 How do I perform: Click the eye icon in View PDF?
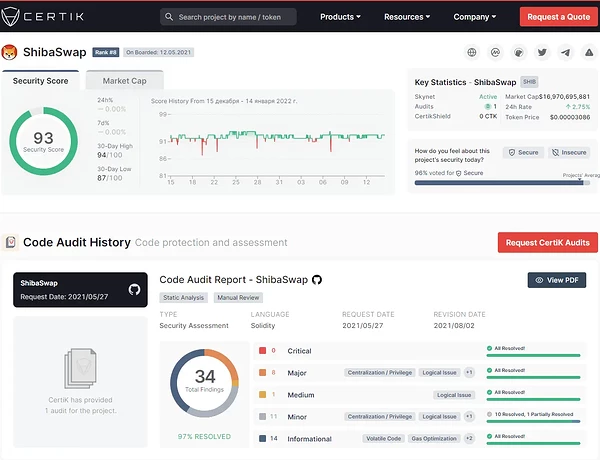539,280
